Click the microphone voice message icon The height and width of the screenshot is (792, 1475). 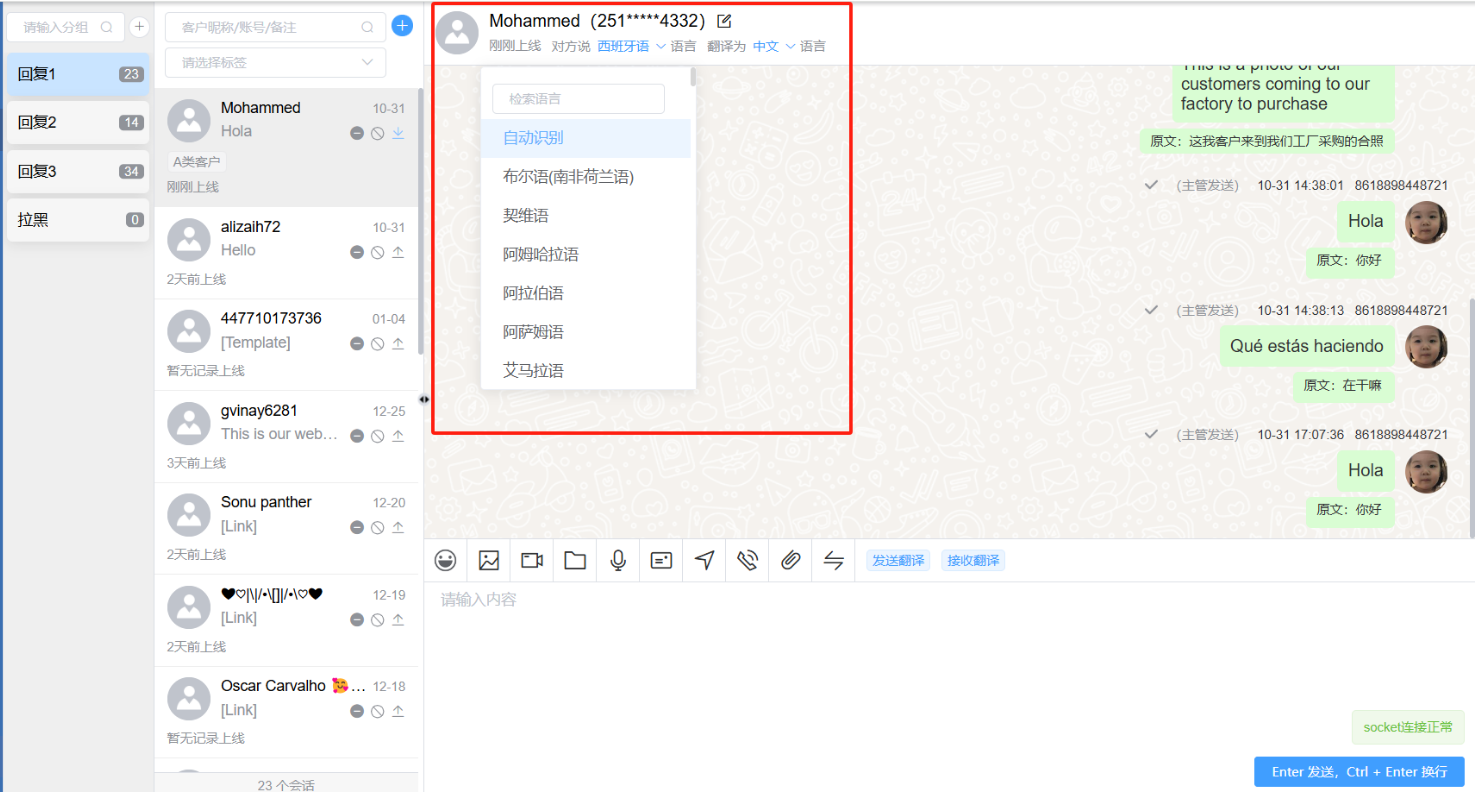pos(618,561)
